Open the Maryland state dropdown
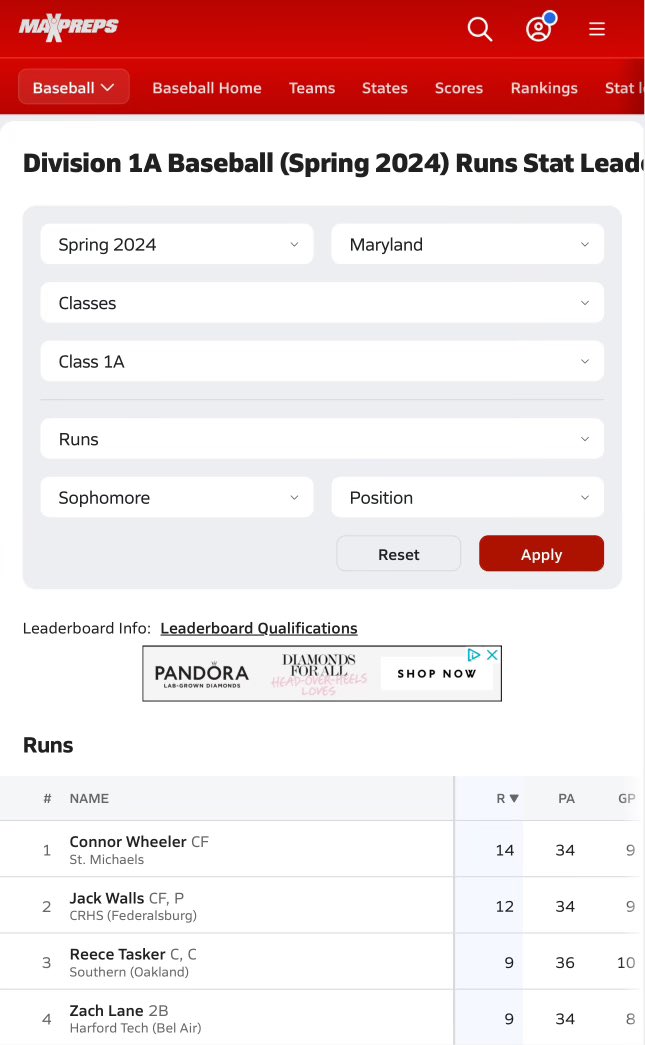 468,245
